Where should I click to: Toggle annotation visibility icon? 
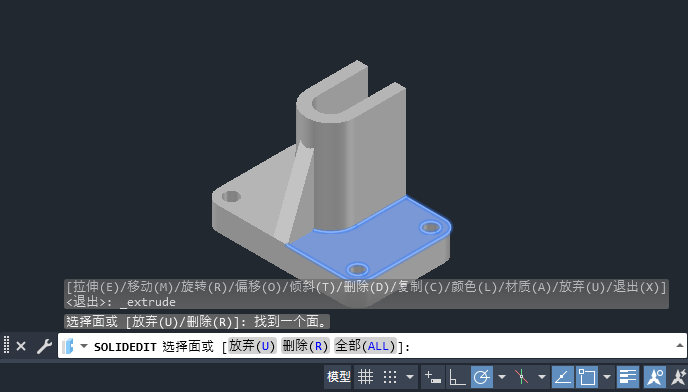coord(655,377)
